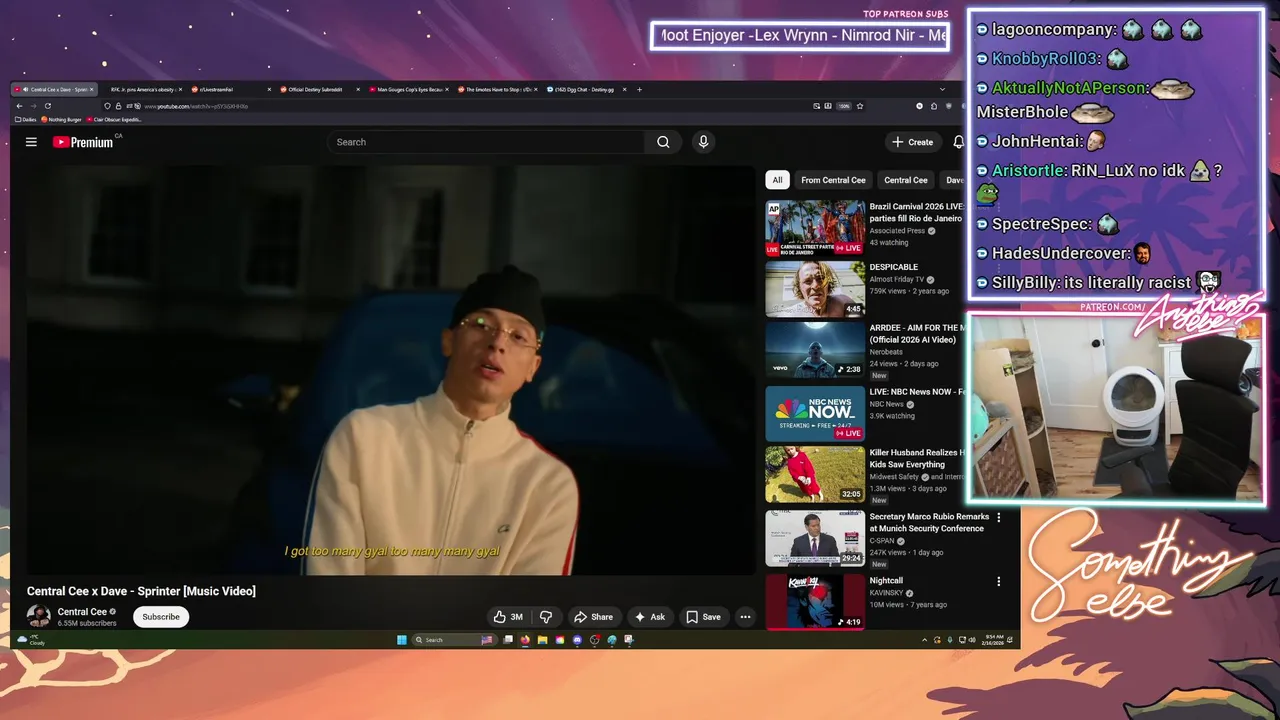
Task: Dislike the Sprinter video
Action: pyautogui.click(x=546, y=617)
